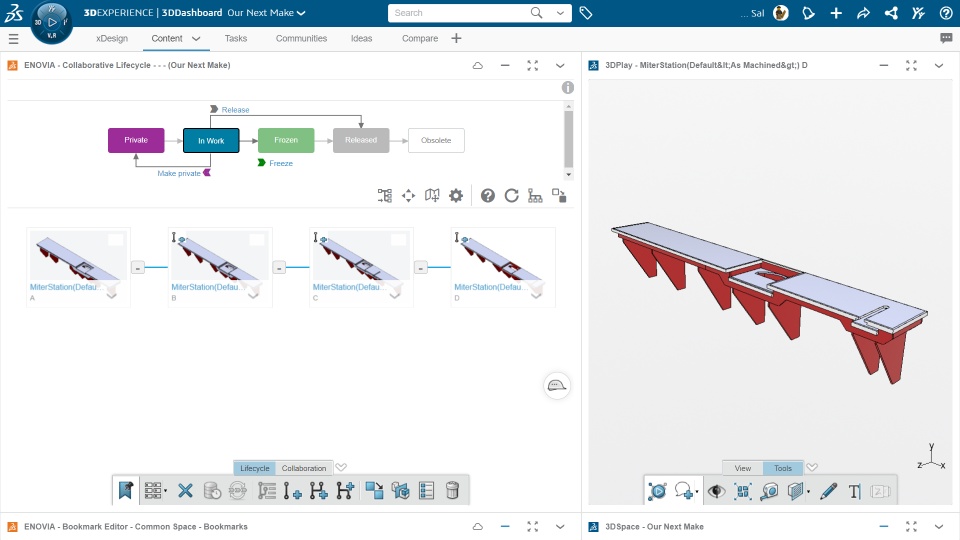Open the user profile avatar

pyautogui.click(x=781, y=13)
